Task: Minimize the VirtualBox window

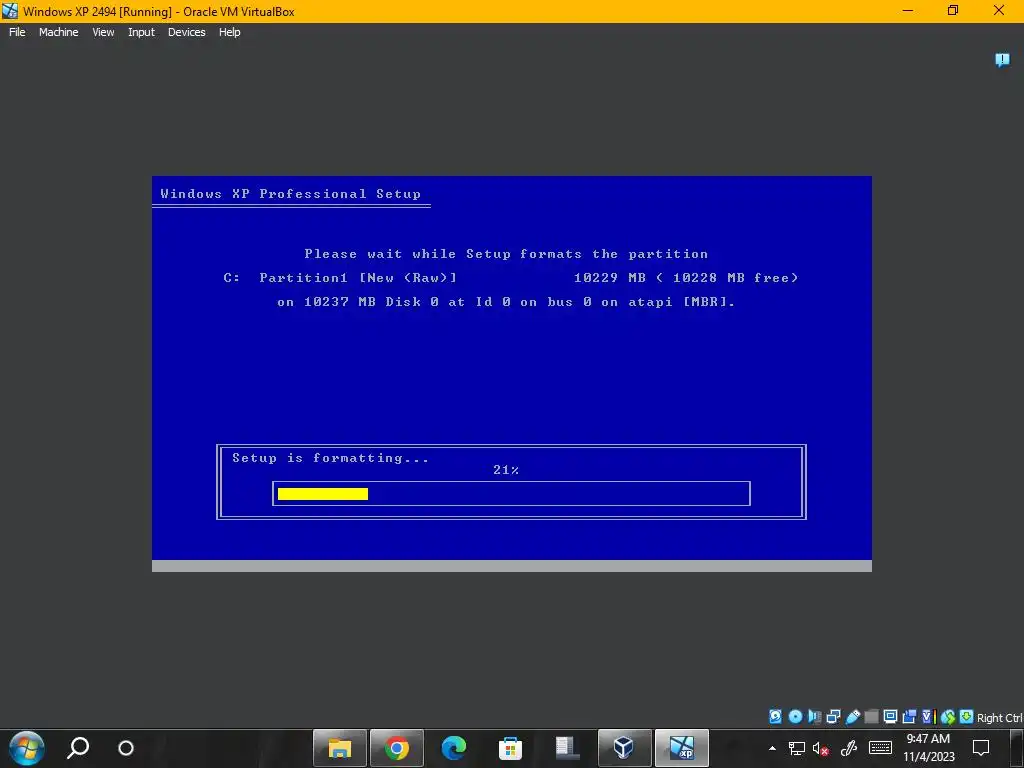Action: pos(908,10)
